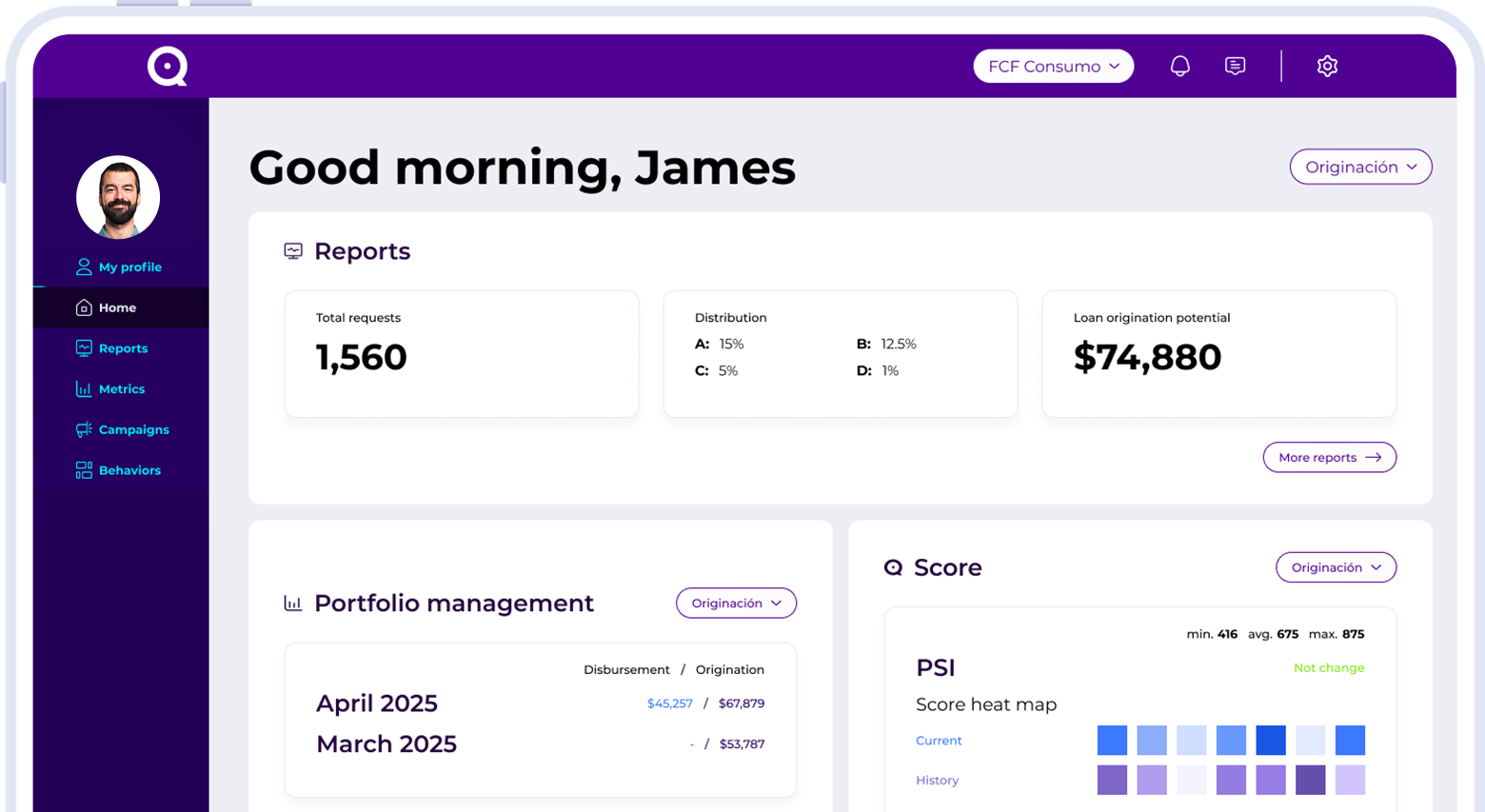Go to My profile

(121, 267)
